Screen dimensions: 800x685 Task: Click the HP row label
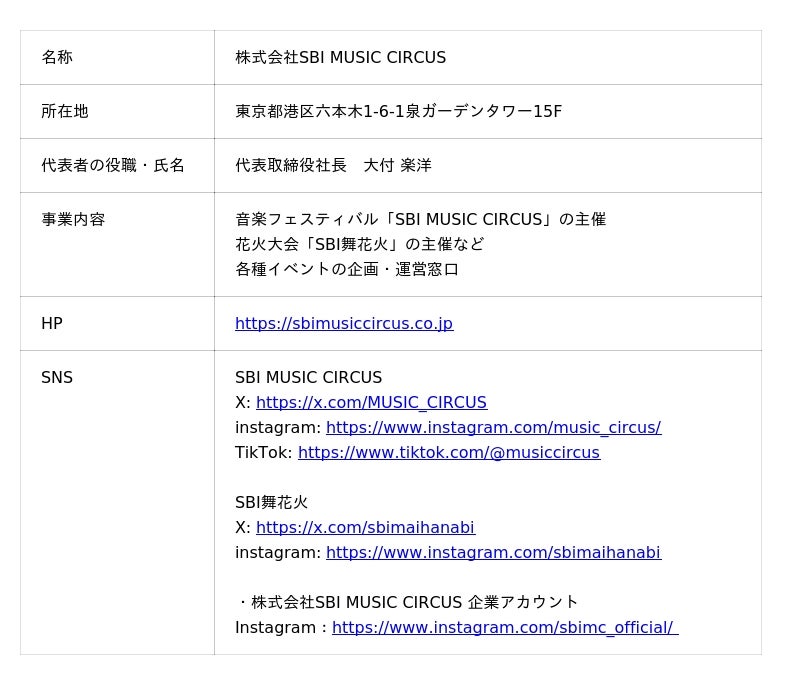click(52, 324)
